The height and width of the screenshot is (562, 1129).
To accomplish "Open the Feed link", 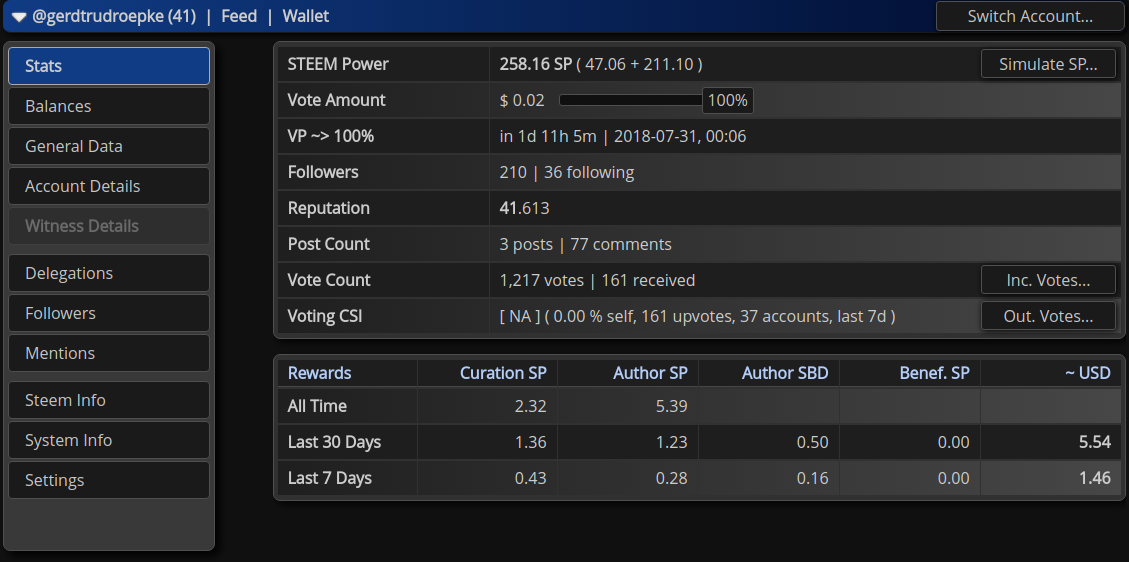I will coord(239,16).
